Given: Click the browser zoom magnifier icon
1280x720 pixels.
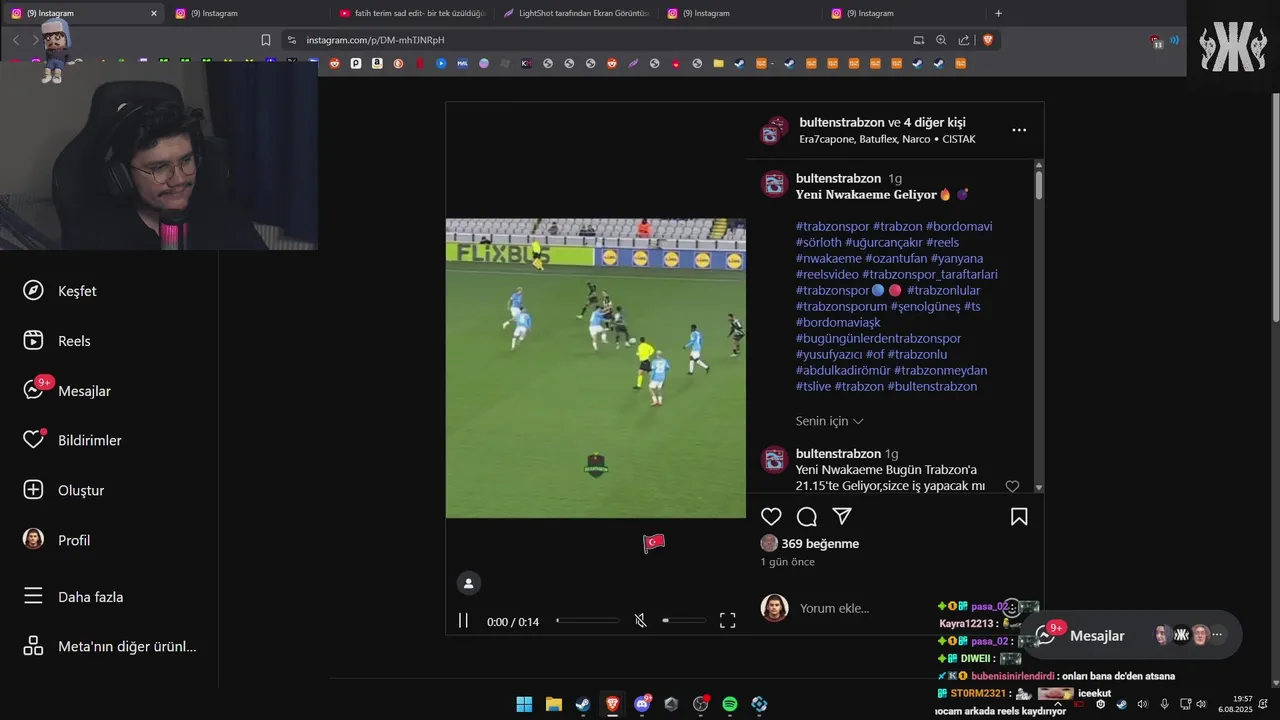Looking at the screenshot, I should tap(941, 40).
